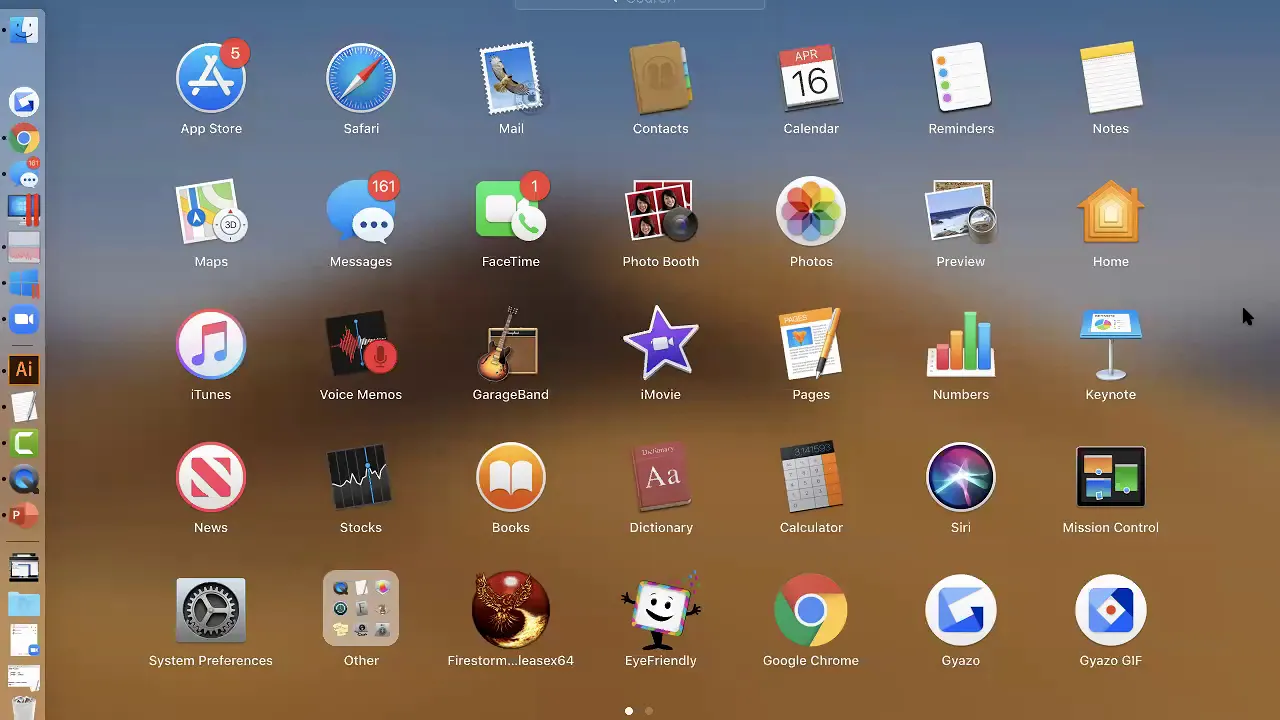Open the App Store app
Screen dimensions: 1280x720
point(211,78)
